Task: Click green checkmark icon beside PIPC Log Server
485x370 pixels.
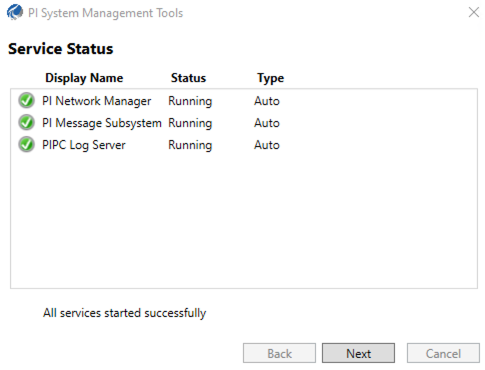Action: tap(26, 145)
